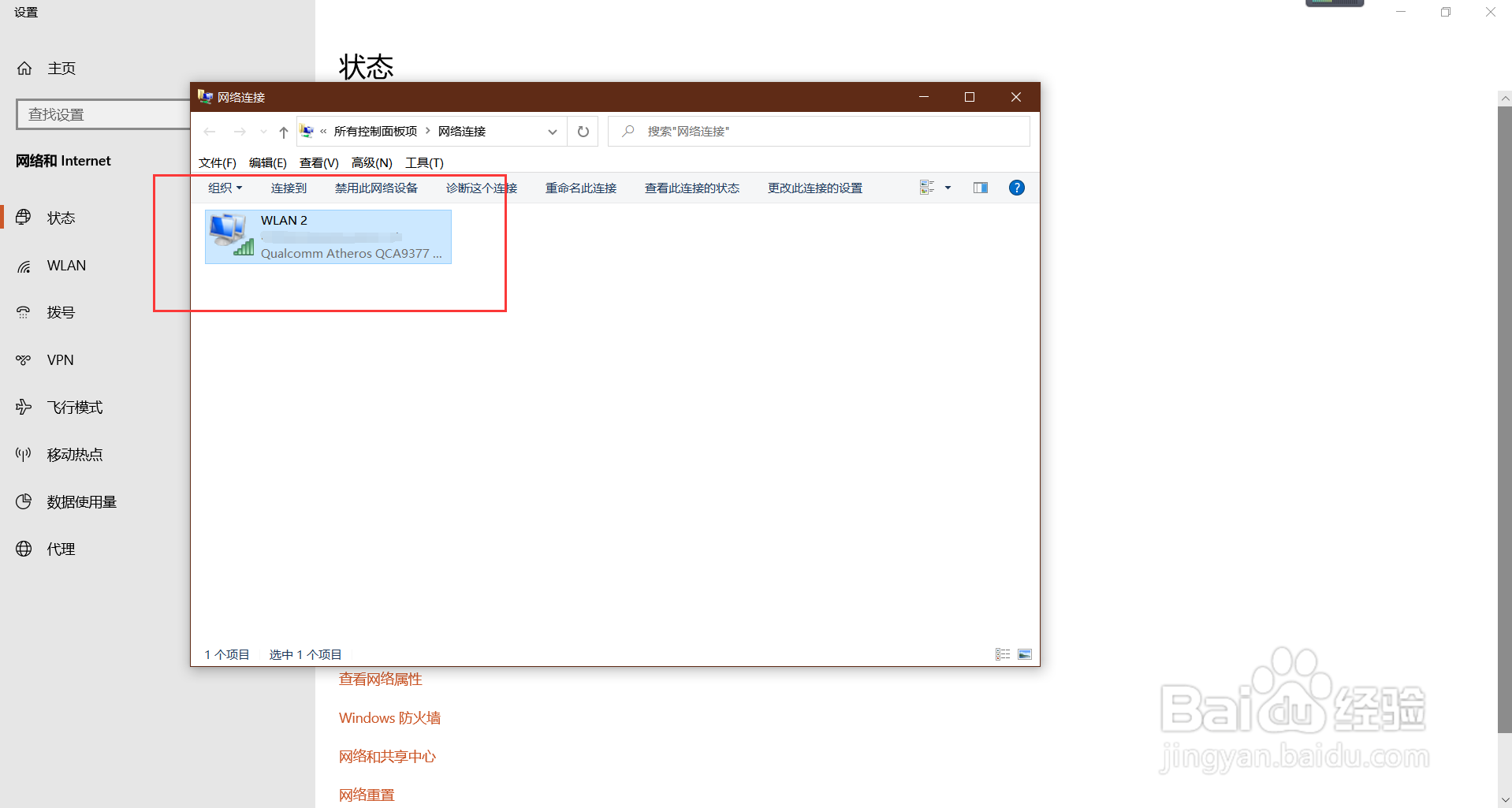Click the 查找设置 search box in Settings
The height and width of the screenshot is (808, 1512).
tap(103, 114)
